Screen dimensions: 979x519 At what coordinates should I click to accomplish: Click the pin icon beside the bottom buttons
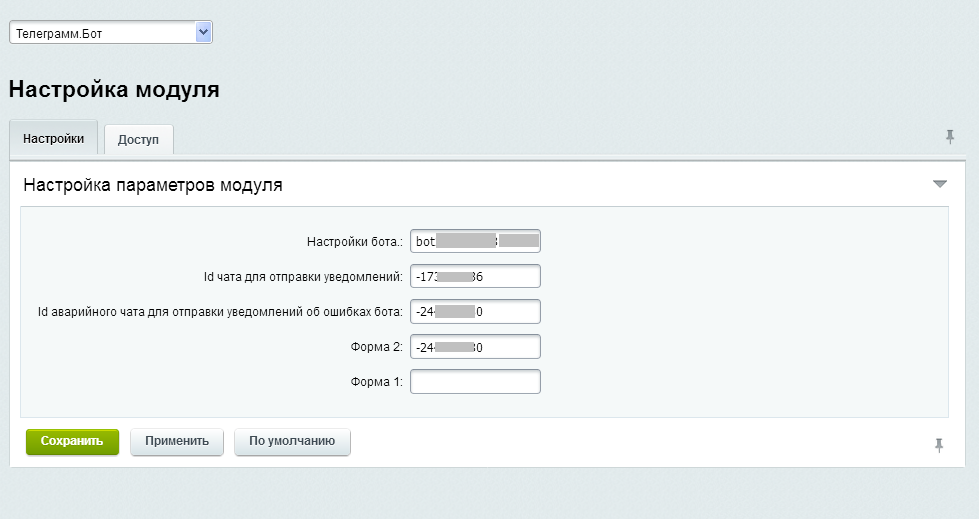[938, 445]
